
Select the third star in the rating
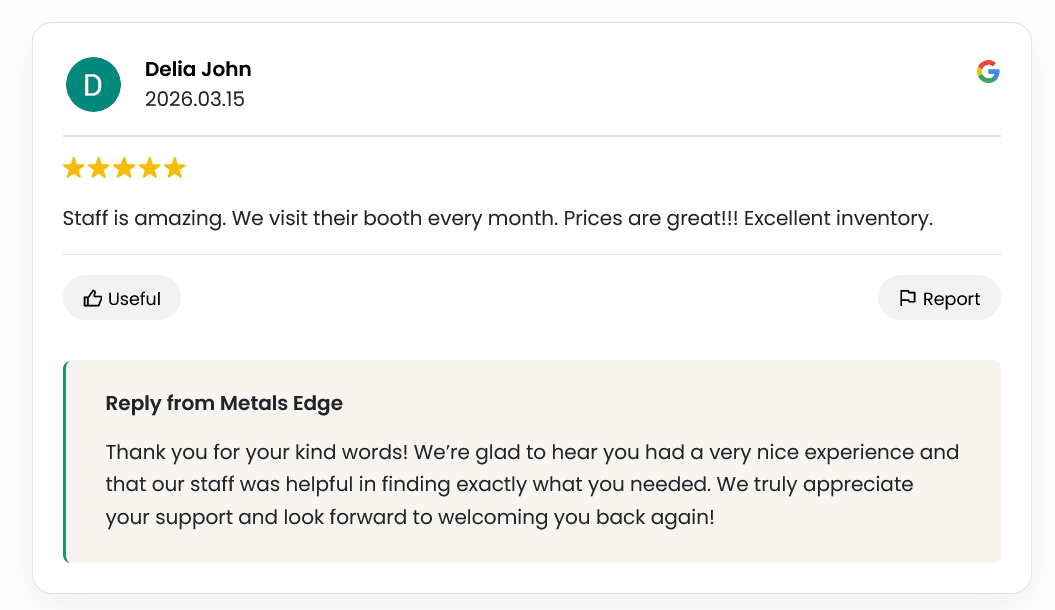pyautogui.click(x=124, y=168)
